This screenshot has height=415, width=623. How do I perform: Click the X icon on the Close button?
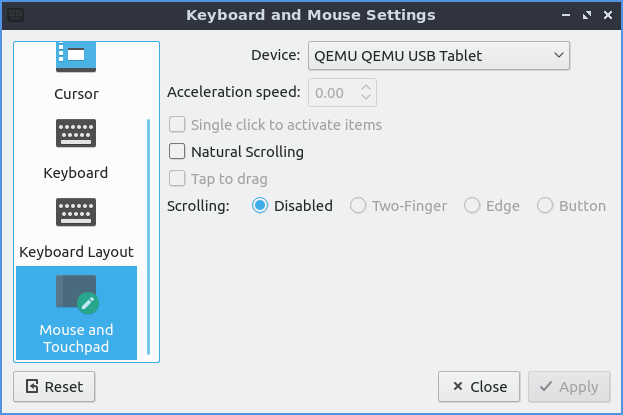pos(457,386)
